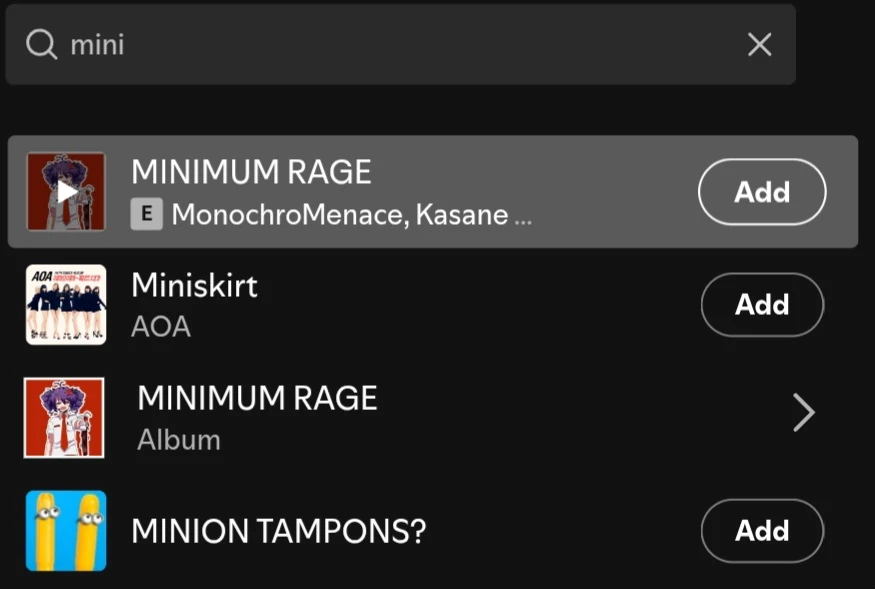Viewport: 875px width, 589px height.
Task: Expand the MINIMUM RAGE album entry
Action: point(803,412)
